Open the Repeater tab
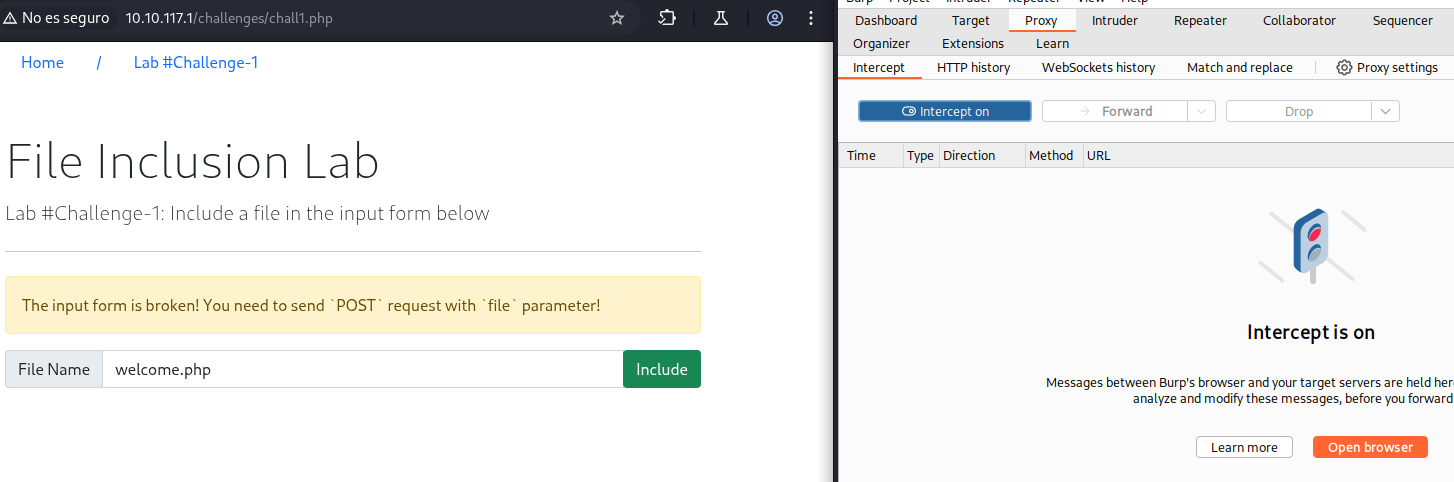1454x482 pixels. coord(1200,20)
